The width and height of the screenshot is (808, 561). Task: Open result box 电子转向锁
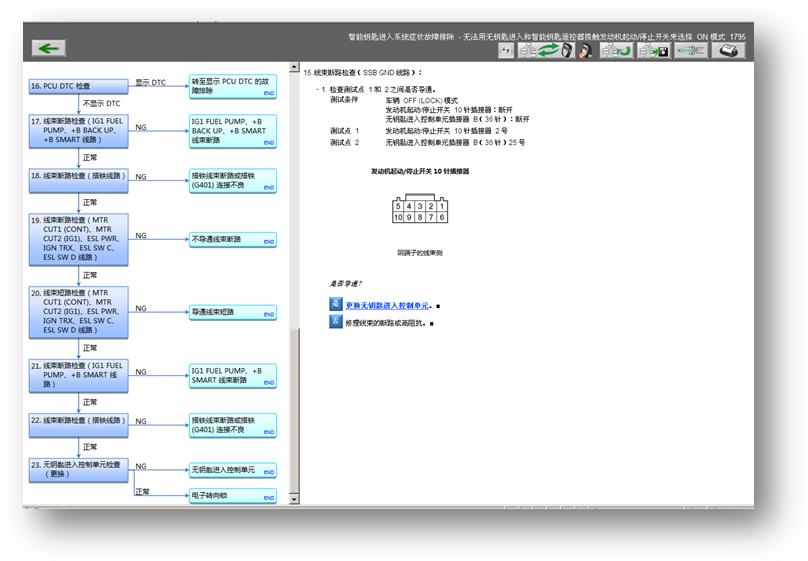(232, 496)
